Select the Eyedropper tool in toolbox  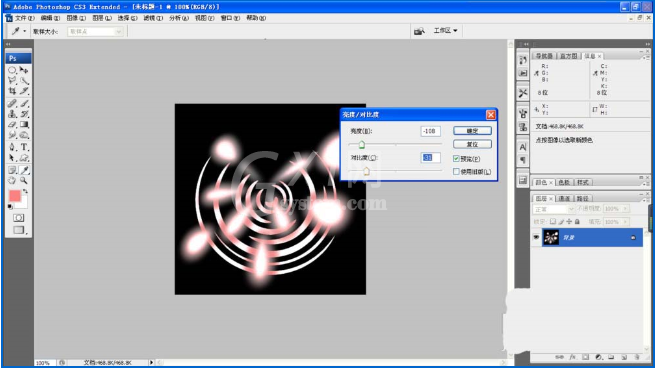click(x=24, y=170)
